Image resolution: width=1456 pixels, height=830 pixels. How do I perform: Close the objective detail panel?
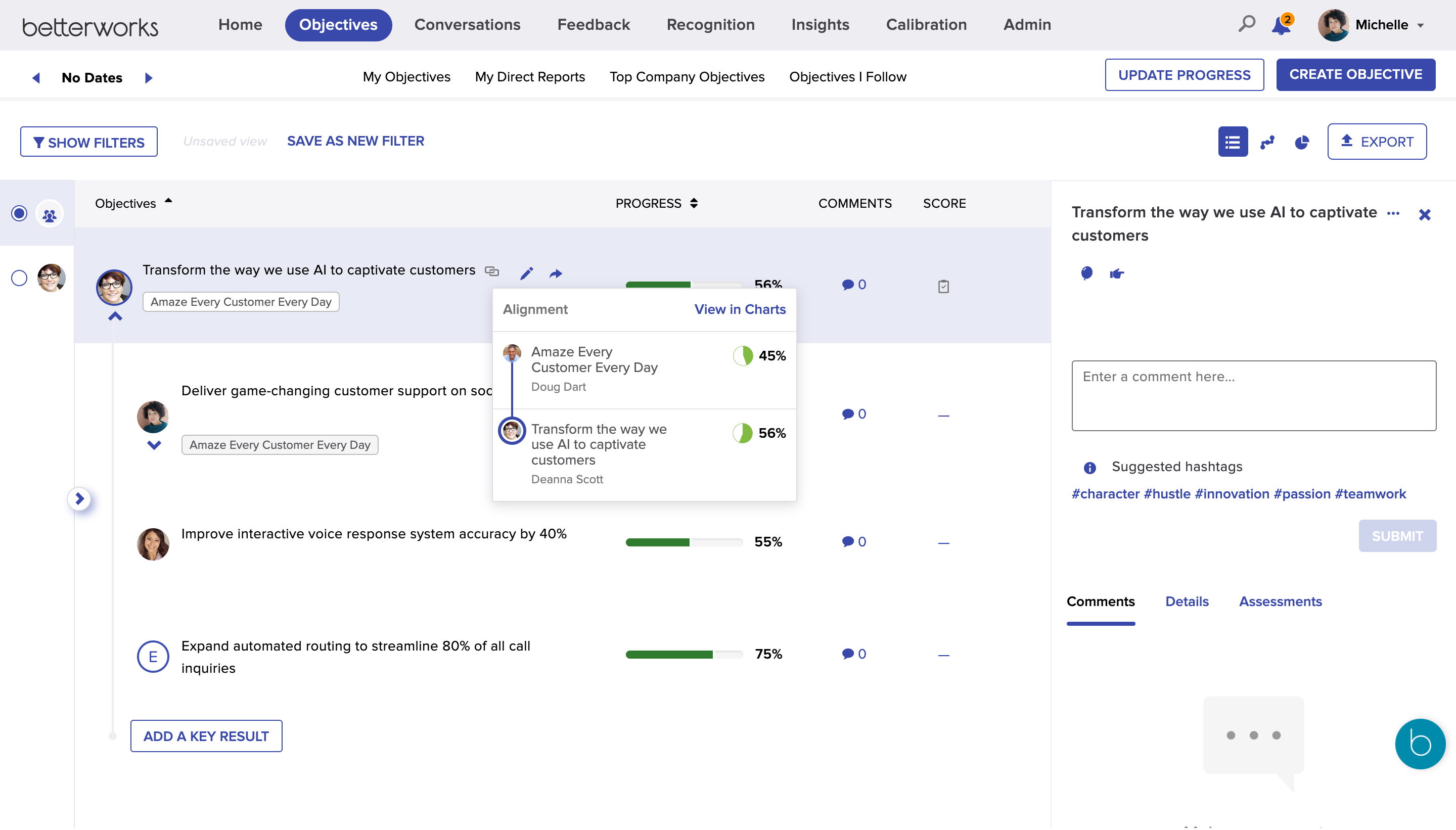[x=1424, y=215]
